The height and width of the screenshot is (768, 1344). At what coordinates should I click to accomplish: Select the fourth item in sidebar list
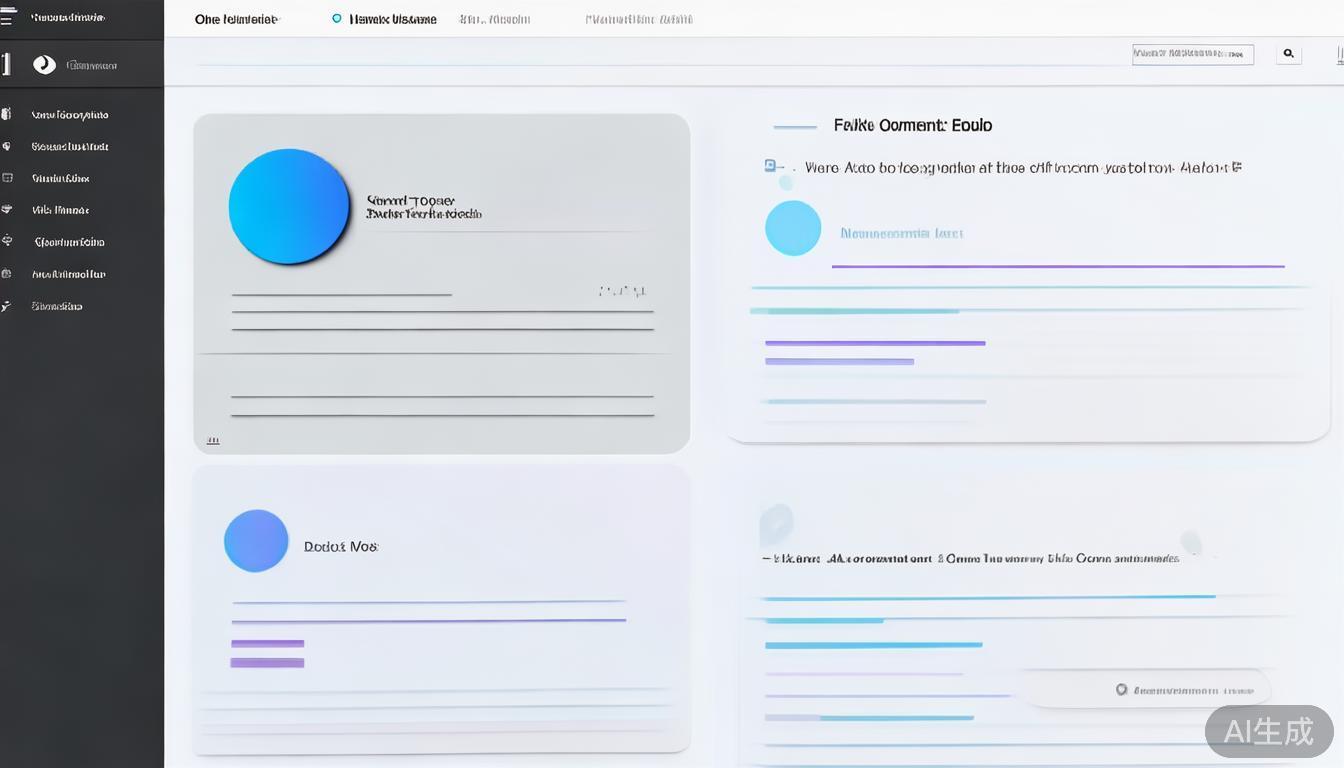pyautogui.click(x=60, y=211)
